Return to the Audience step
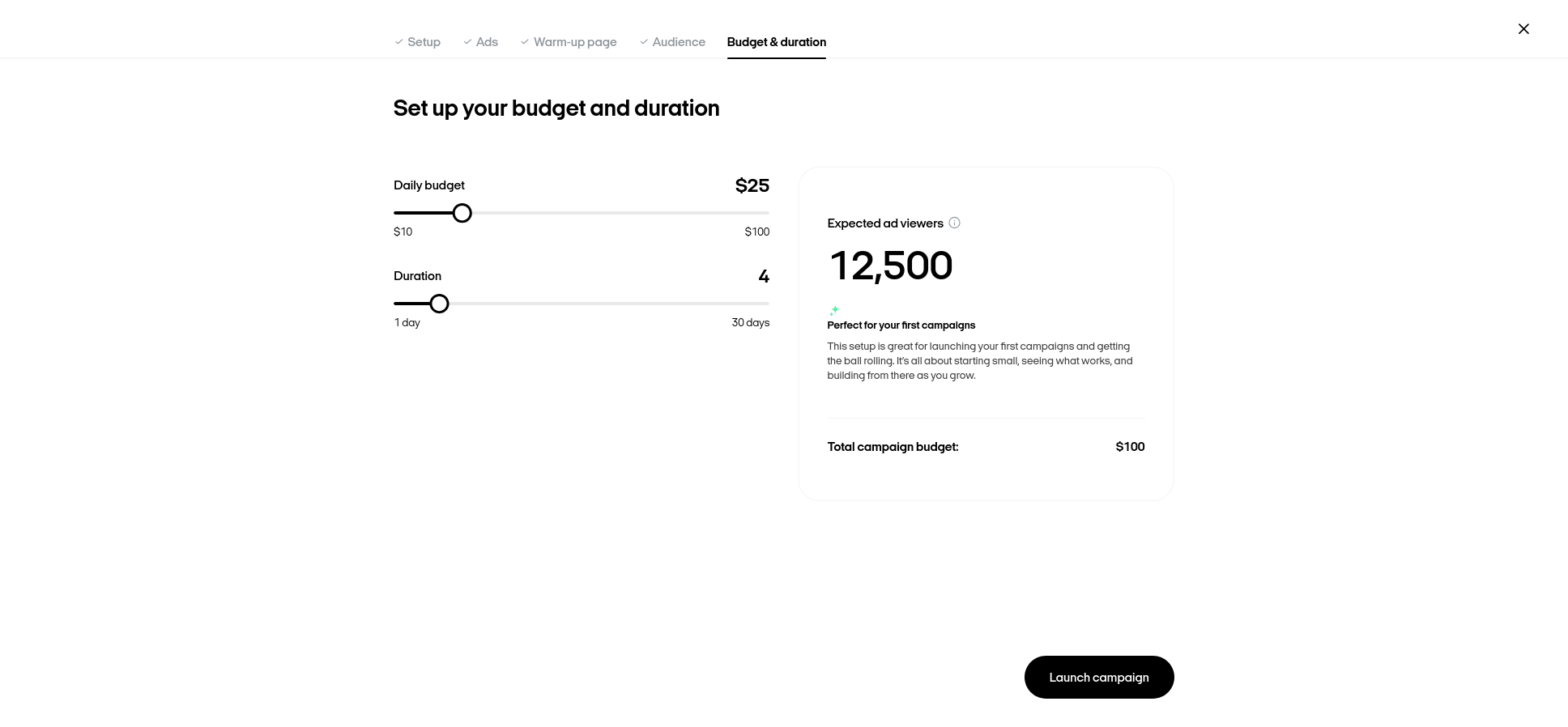Screen dimensions: 1568x727 pyautogui.click(x=672, y=42)
